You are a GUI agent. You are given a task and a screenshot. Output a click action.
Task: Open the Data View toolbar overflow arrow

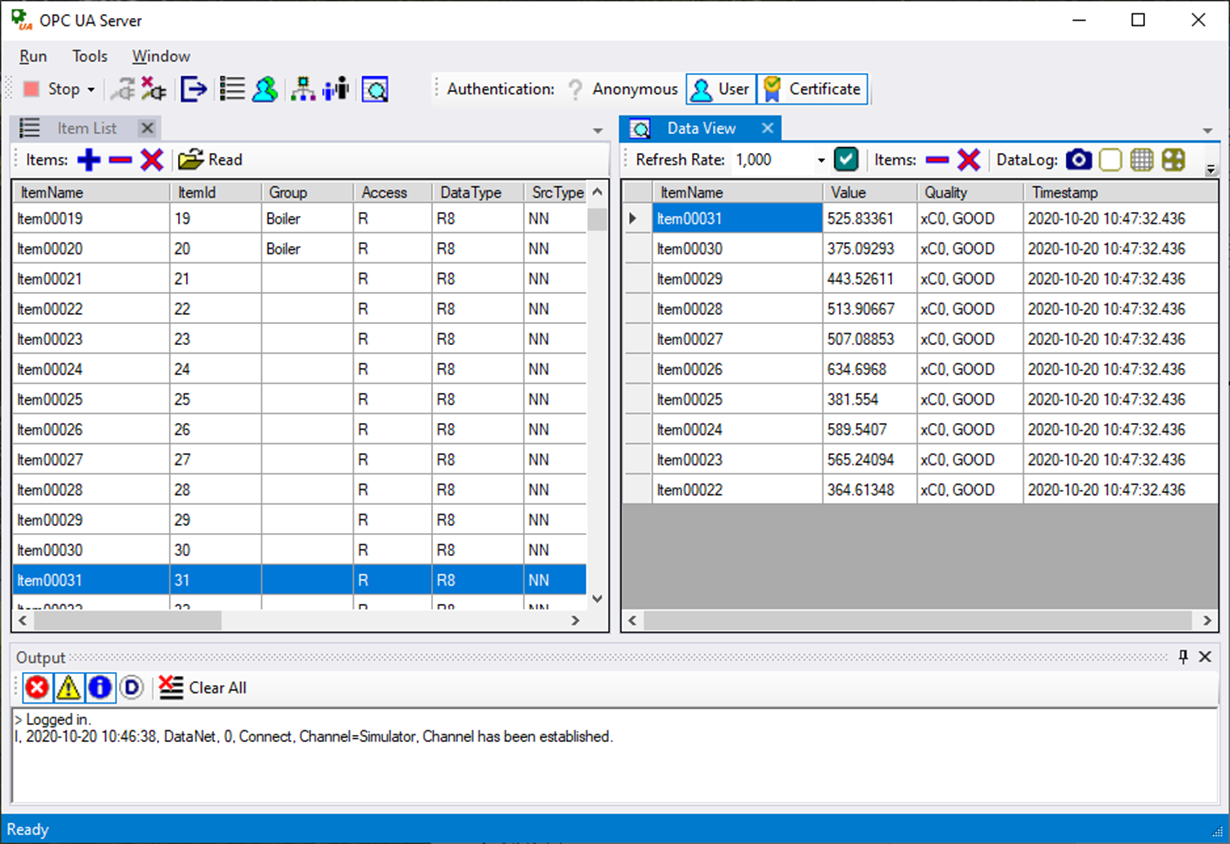[x=1211, y=170]
